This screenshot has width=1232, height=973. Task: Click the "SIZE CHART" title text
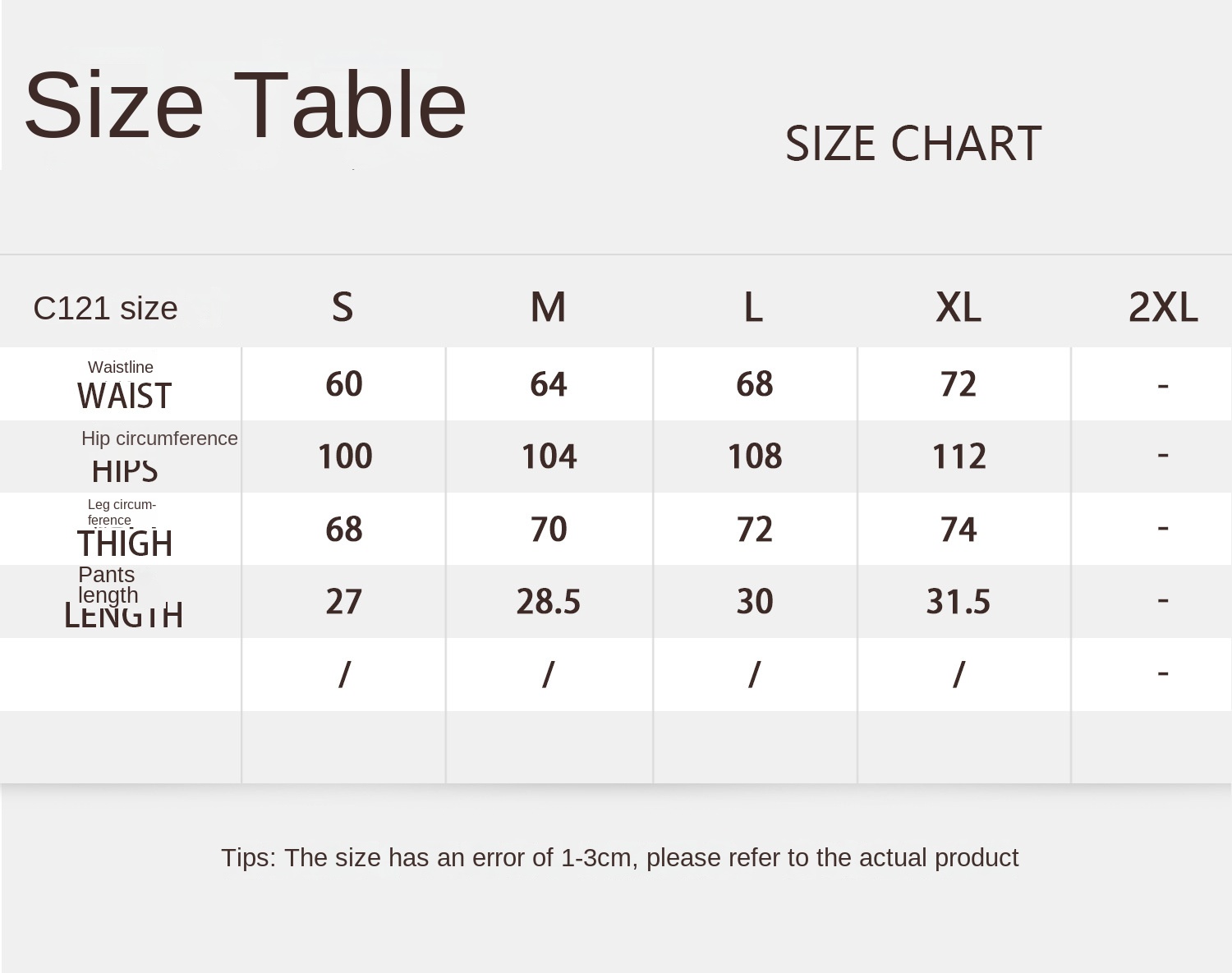[x=913, y=144]
